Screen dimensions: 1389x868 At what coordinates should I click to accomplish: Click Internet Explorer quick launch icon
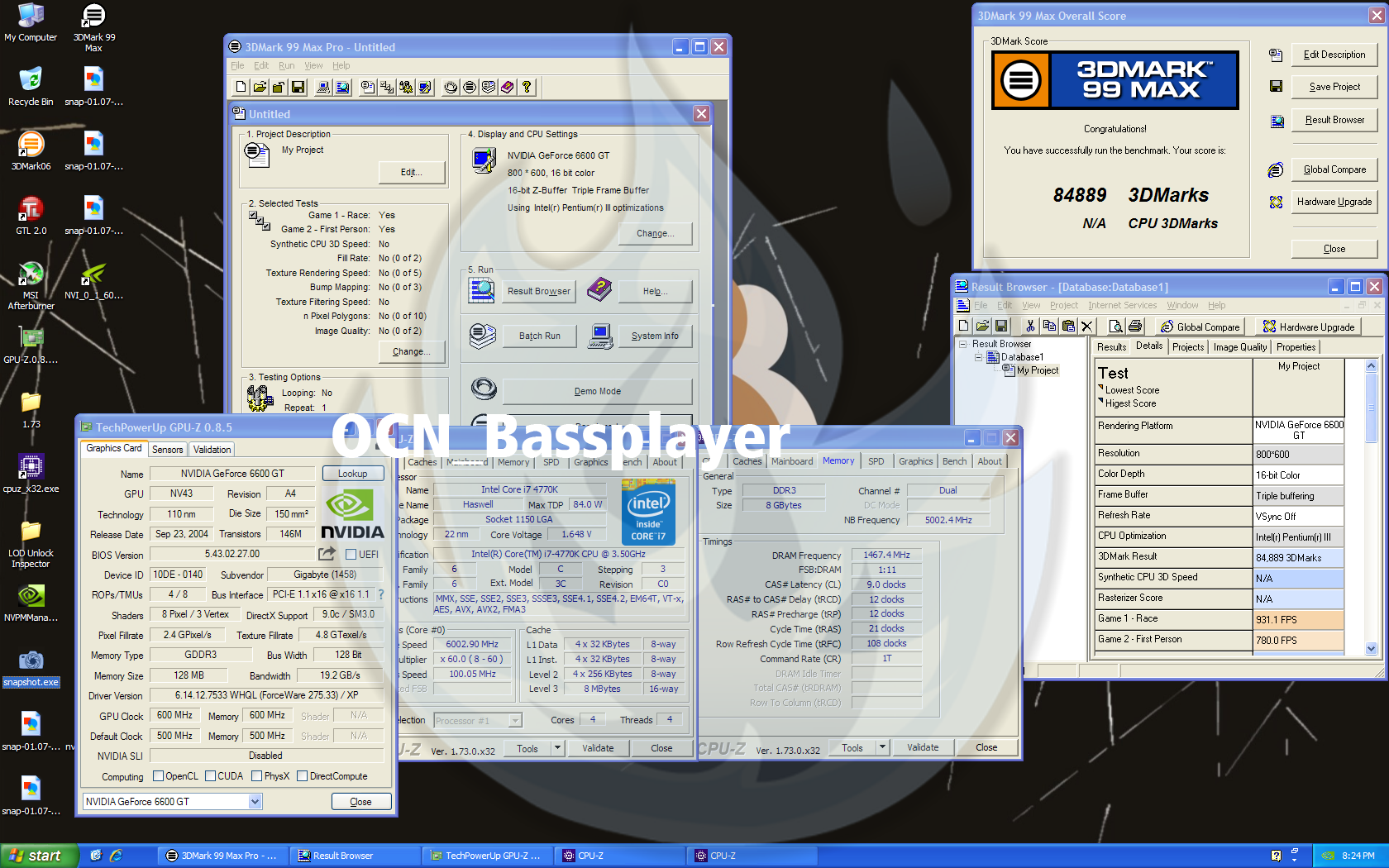pos(116,856)
